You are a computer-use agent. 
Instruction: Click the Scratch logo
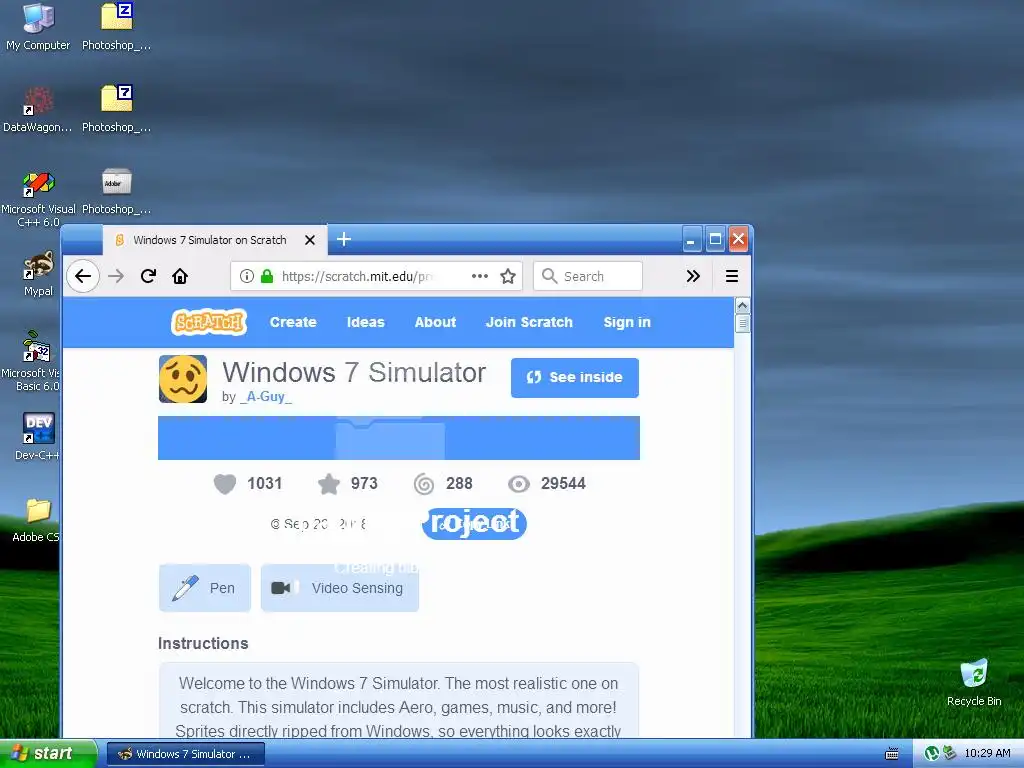click(209, 322)
